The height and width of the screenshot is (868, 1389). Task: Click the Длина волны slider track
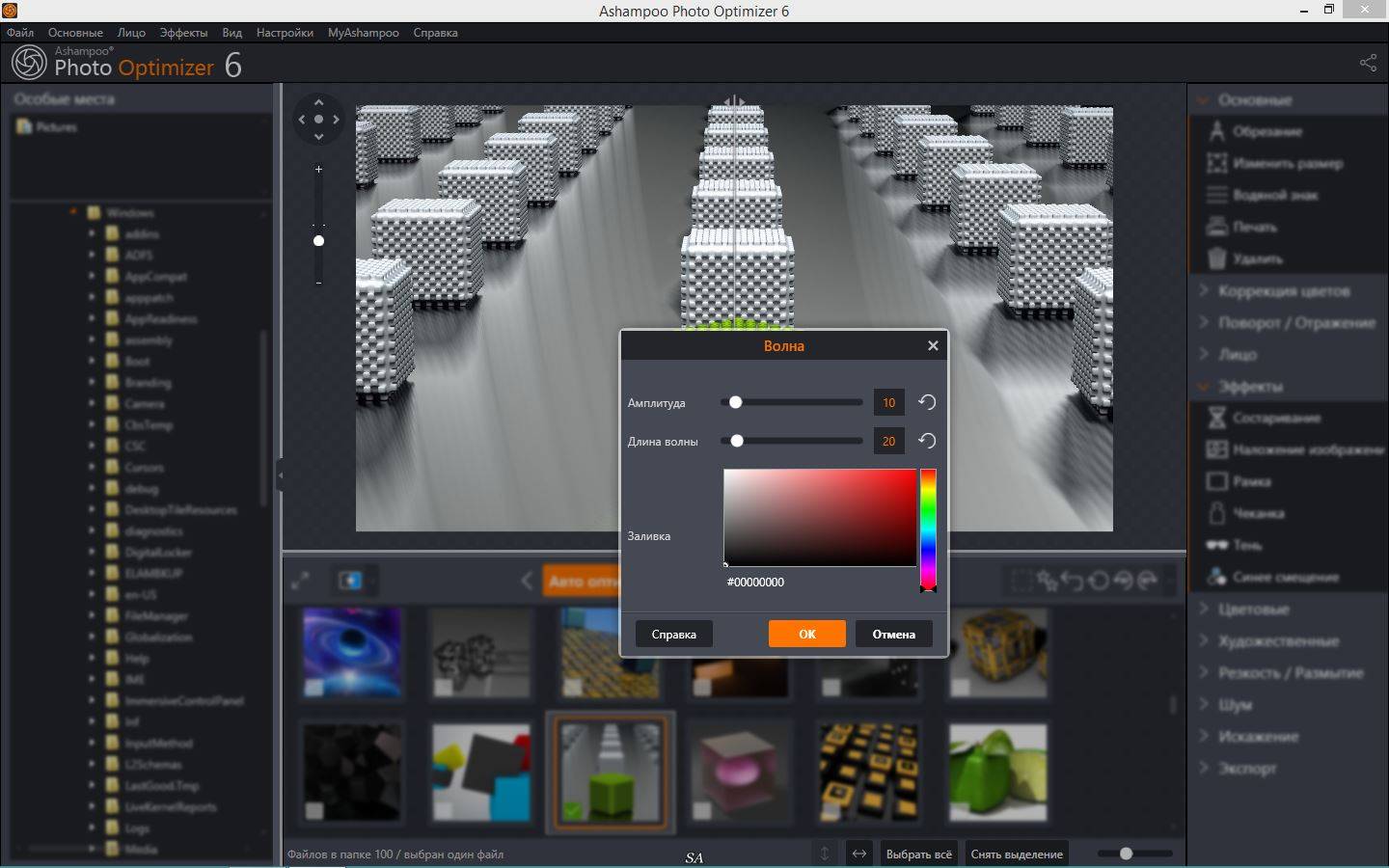tap(792, 441)
